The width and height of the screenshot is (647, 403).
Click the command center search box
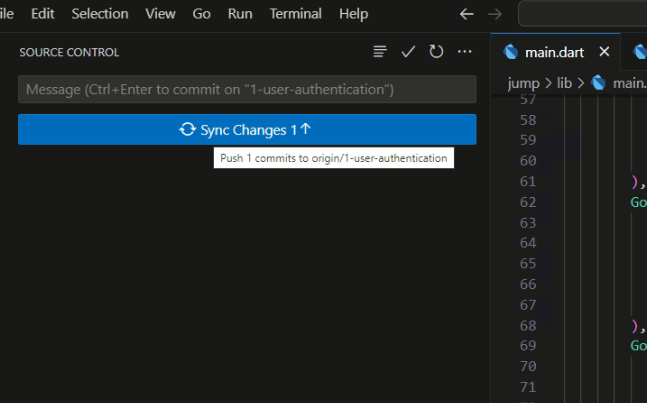pyautogui.click(x=583, y=14)
